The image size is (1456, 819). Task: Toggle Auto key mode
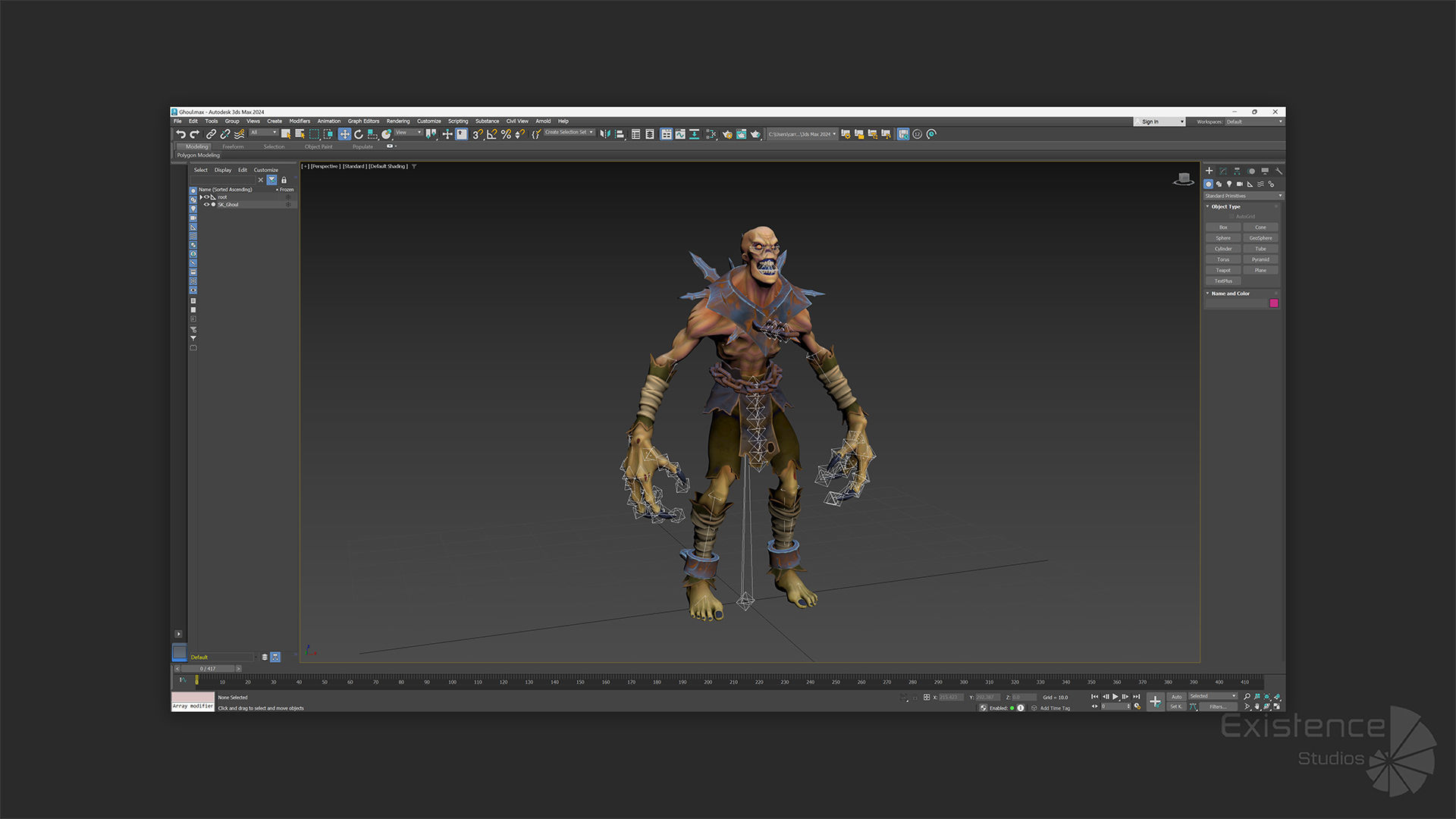pyautogui.click(x=1176, y=696)
